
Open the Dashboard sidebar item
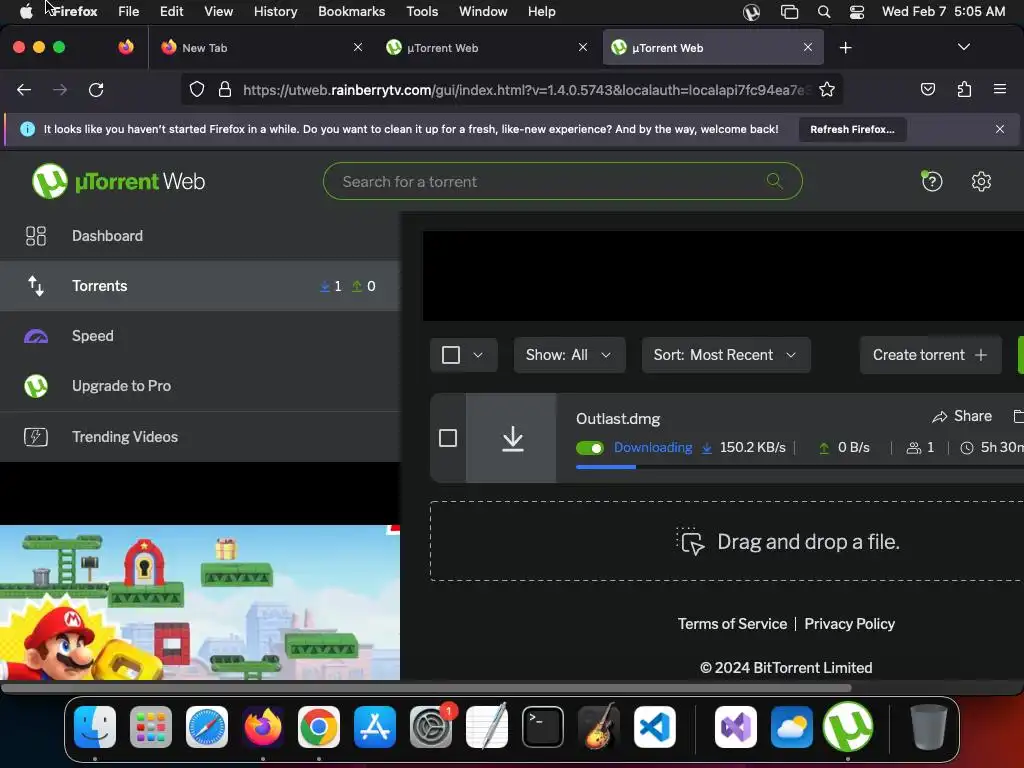pos(200,236)
